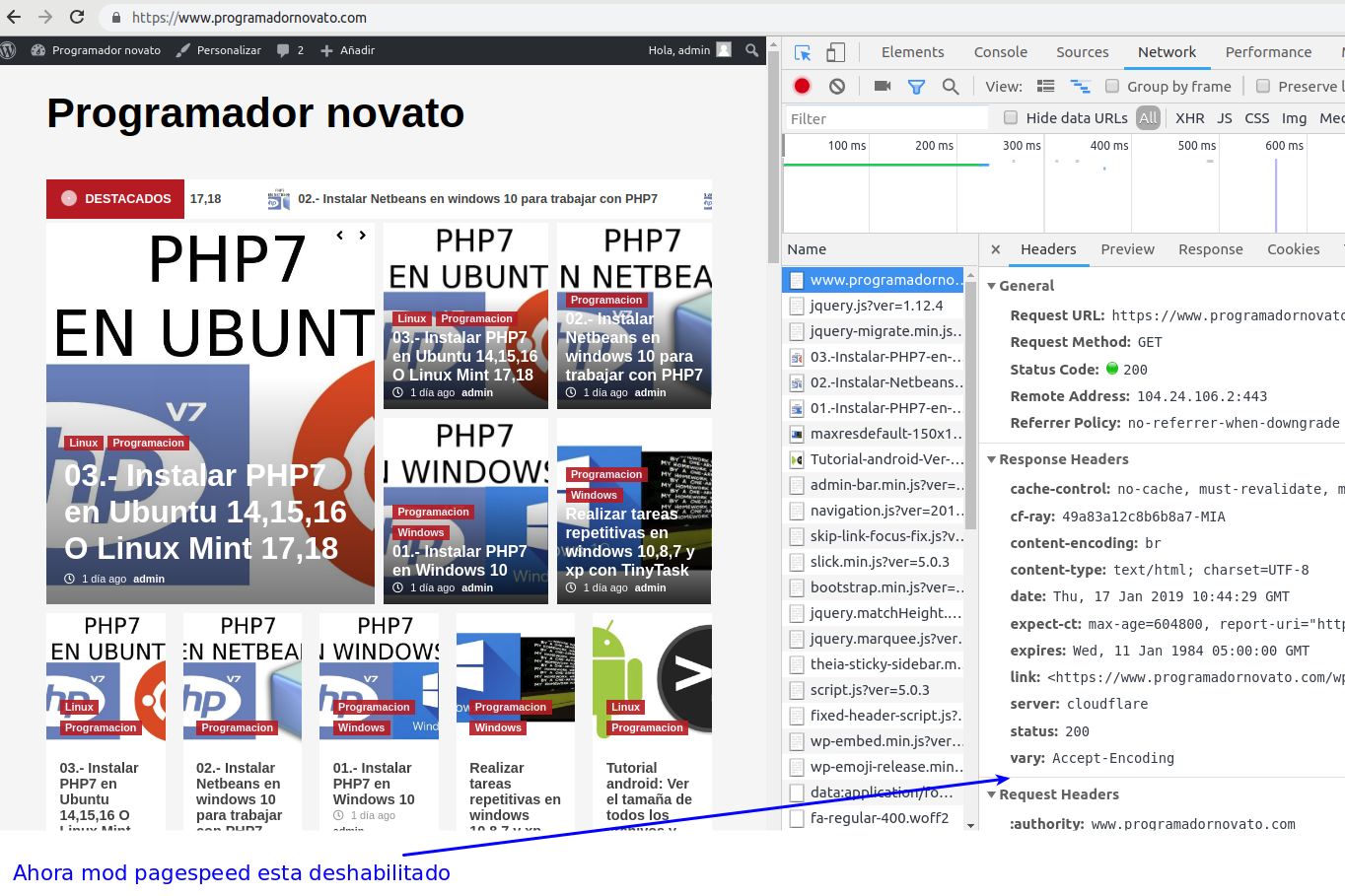Click inside the network Filter input field
The width and height of the screenshot is (1345, 896).
(x=885, y=118)
